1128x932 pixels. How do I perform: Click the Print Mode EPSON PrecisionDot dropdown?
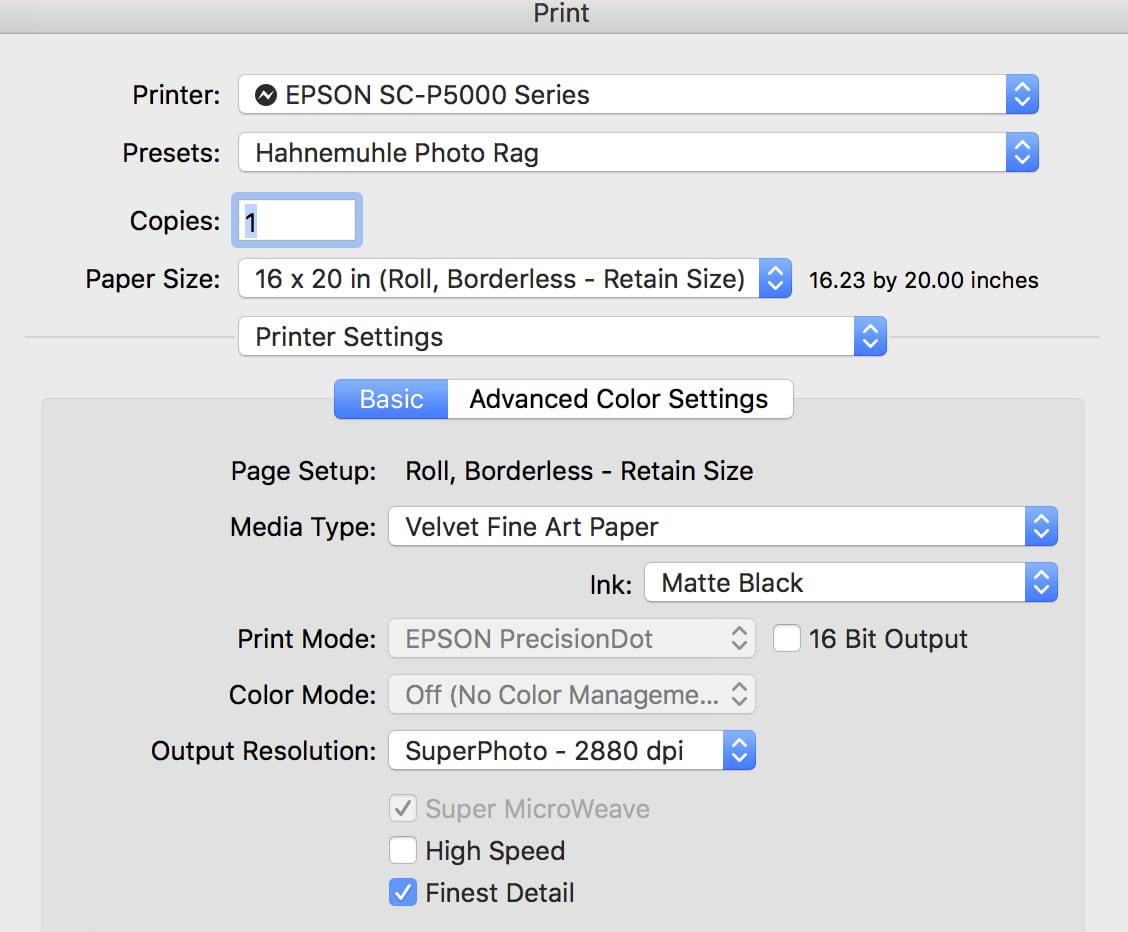[x=571, y=639]
